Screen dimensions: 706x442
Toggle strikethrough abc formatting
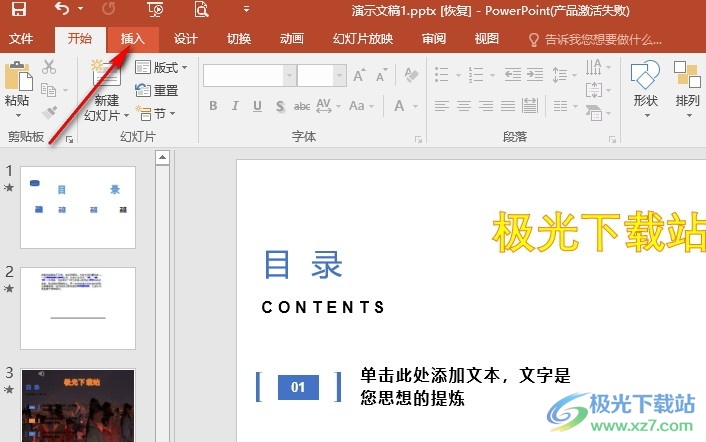click(x=302, y=106)
